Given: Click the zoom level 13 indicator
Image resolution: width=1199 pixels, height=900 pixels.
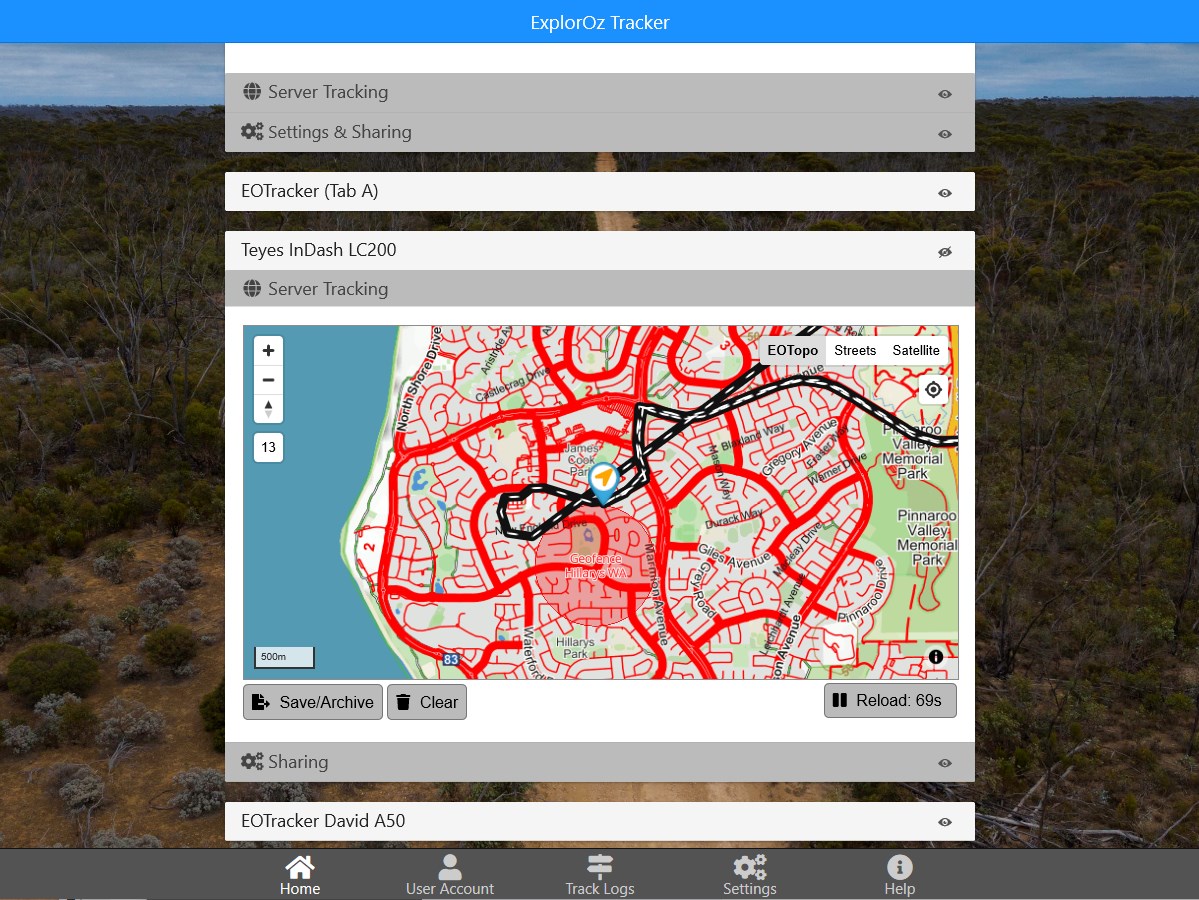Looking at the screenshot, I should [x=268, y=447].
